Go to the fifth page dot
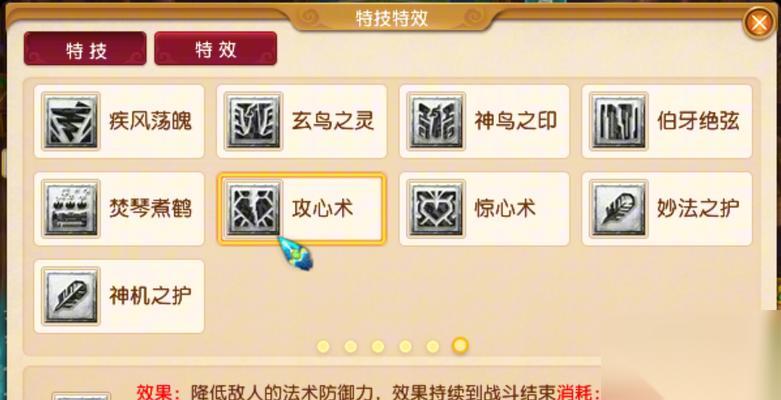This screenshot has width=781, height=400. [x=432, y=346]
